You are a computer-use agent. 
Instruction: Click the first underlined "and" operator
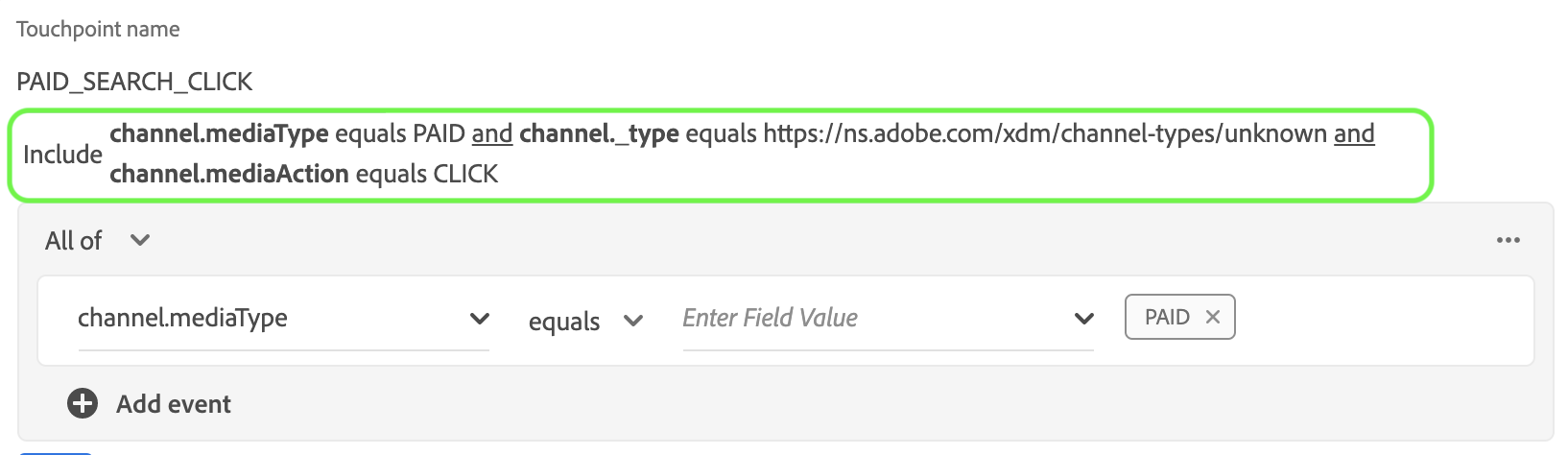tap(492, 133)
